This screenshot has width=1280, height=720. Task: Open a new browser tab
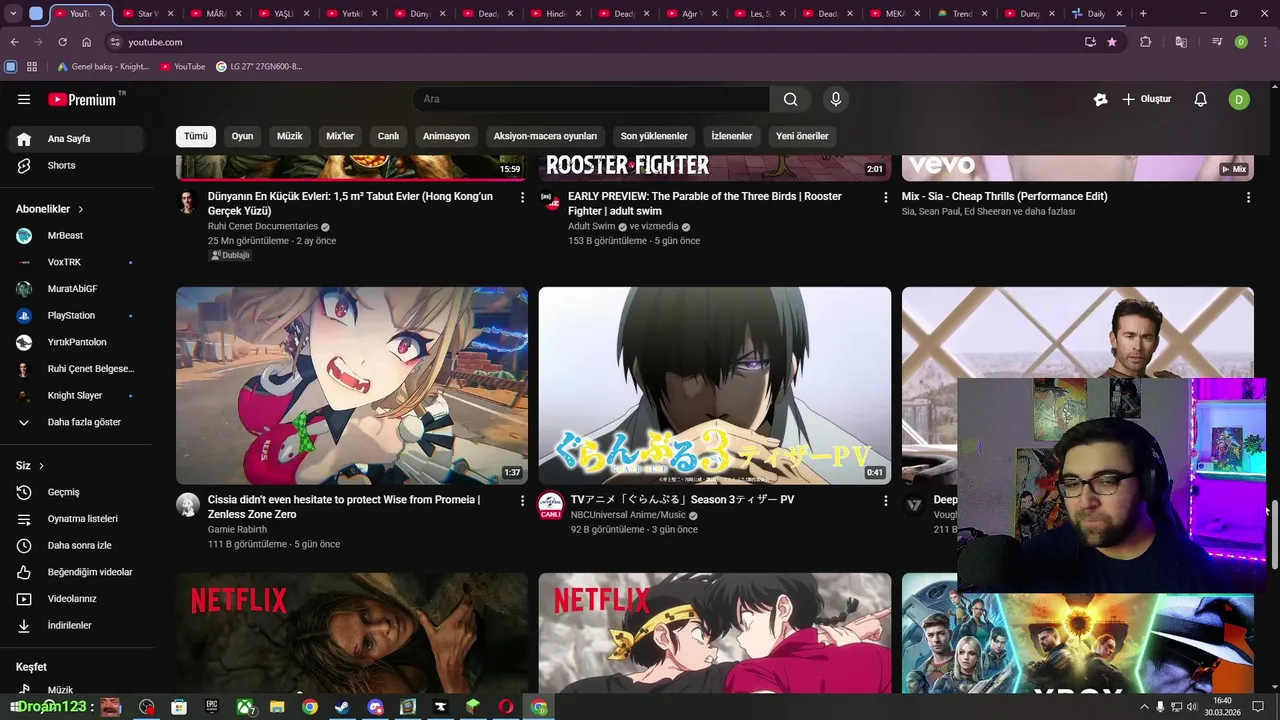[x=1143, y=14]
